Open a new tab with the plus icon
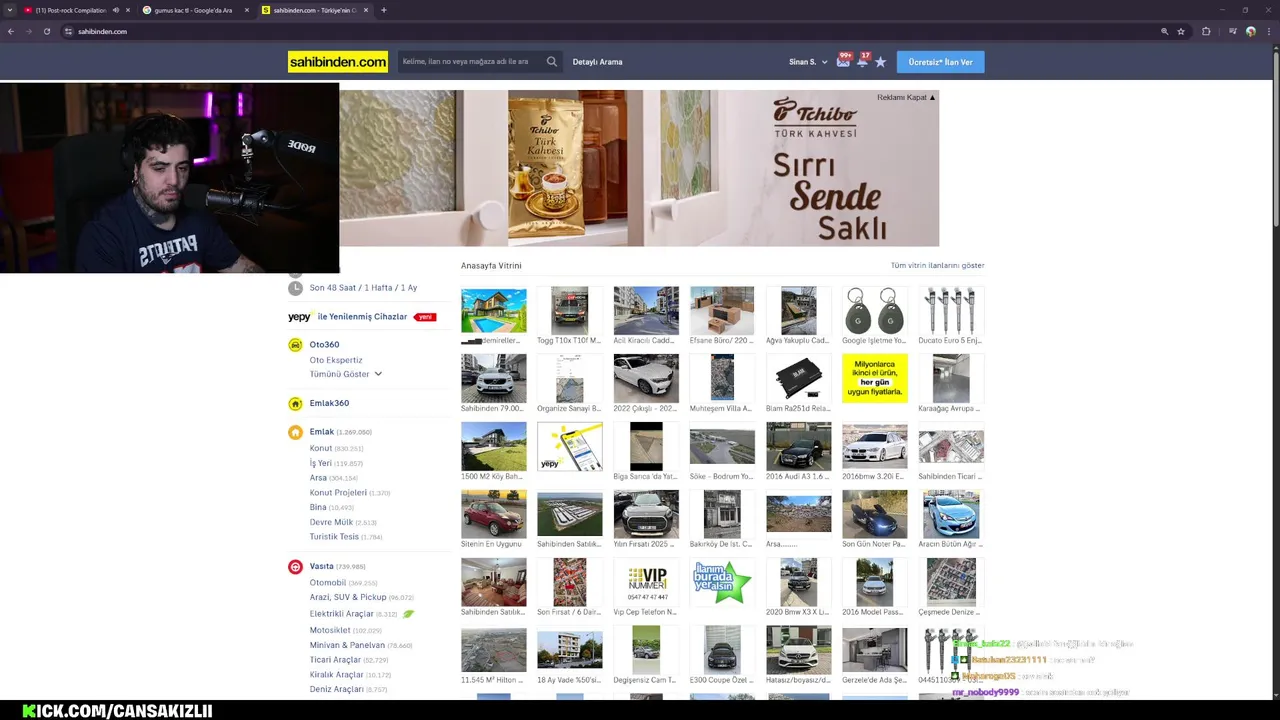 click(384, 10)
